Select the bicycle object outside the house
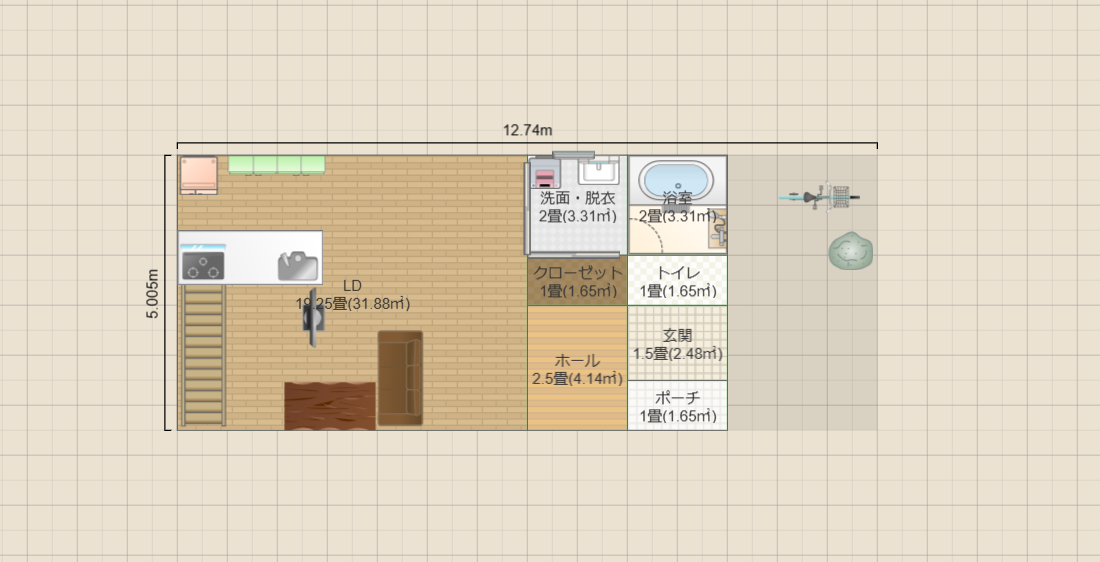This screenshot has height=562, width=1100. point(819,197)
